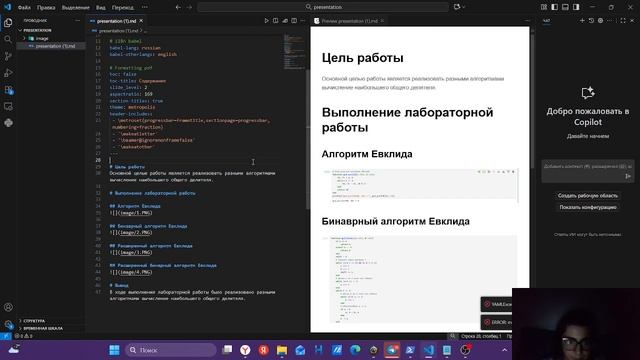Screen dimensions: 640x360
Task: Click the Euclid algorithm code image in preview
Action: (x=420, y=185)
